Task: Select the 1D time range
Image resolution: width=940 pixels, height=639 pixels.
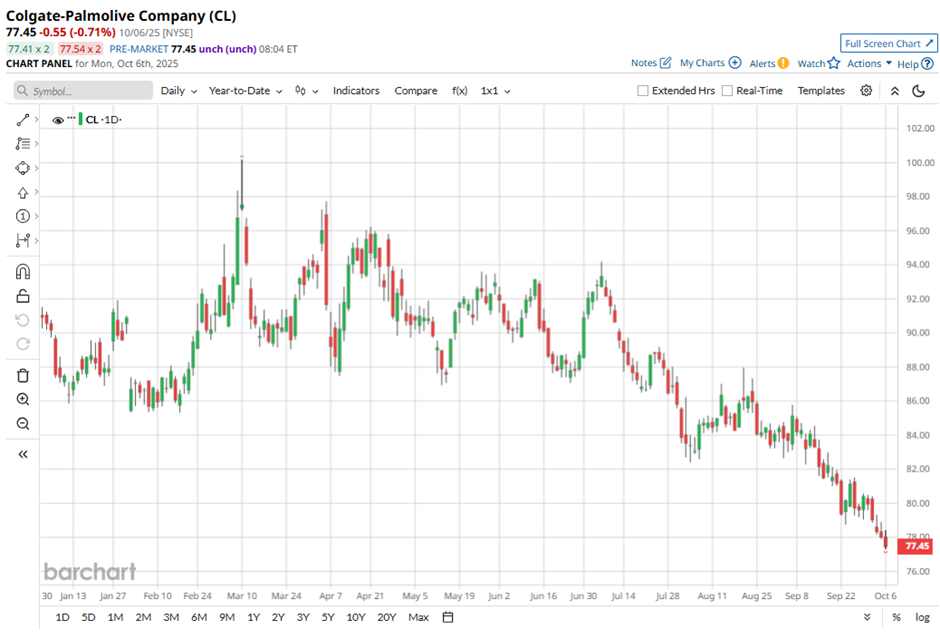Action: click(62, 617)
